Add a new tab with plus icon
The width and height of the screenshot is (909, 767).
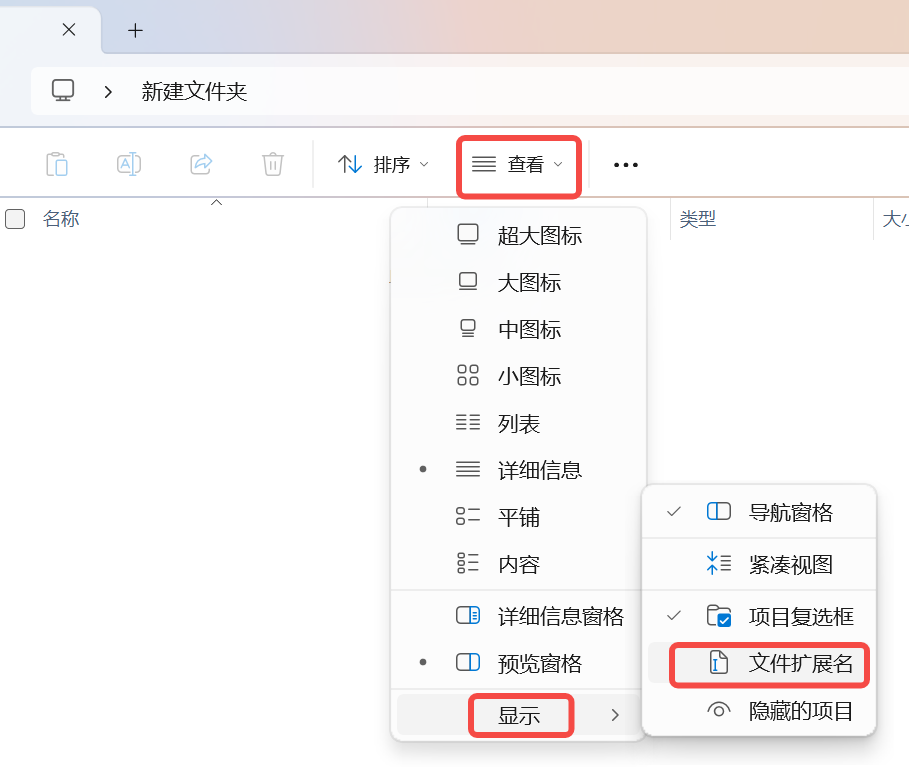(136, 30)
